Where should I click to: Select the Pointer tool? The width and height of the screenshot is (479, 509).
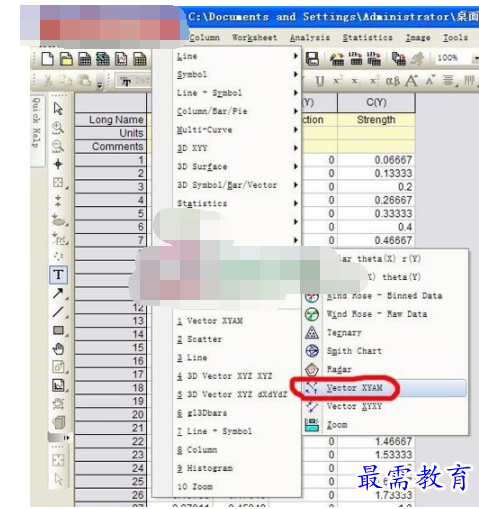tap(58, 109)
